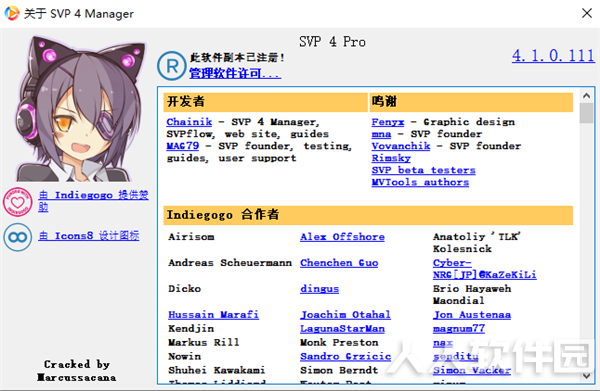Open developer Chainik's link
This screenshot has height=391, width=600.
[189, 122]
